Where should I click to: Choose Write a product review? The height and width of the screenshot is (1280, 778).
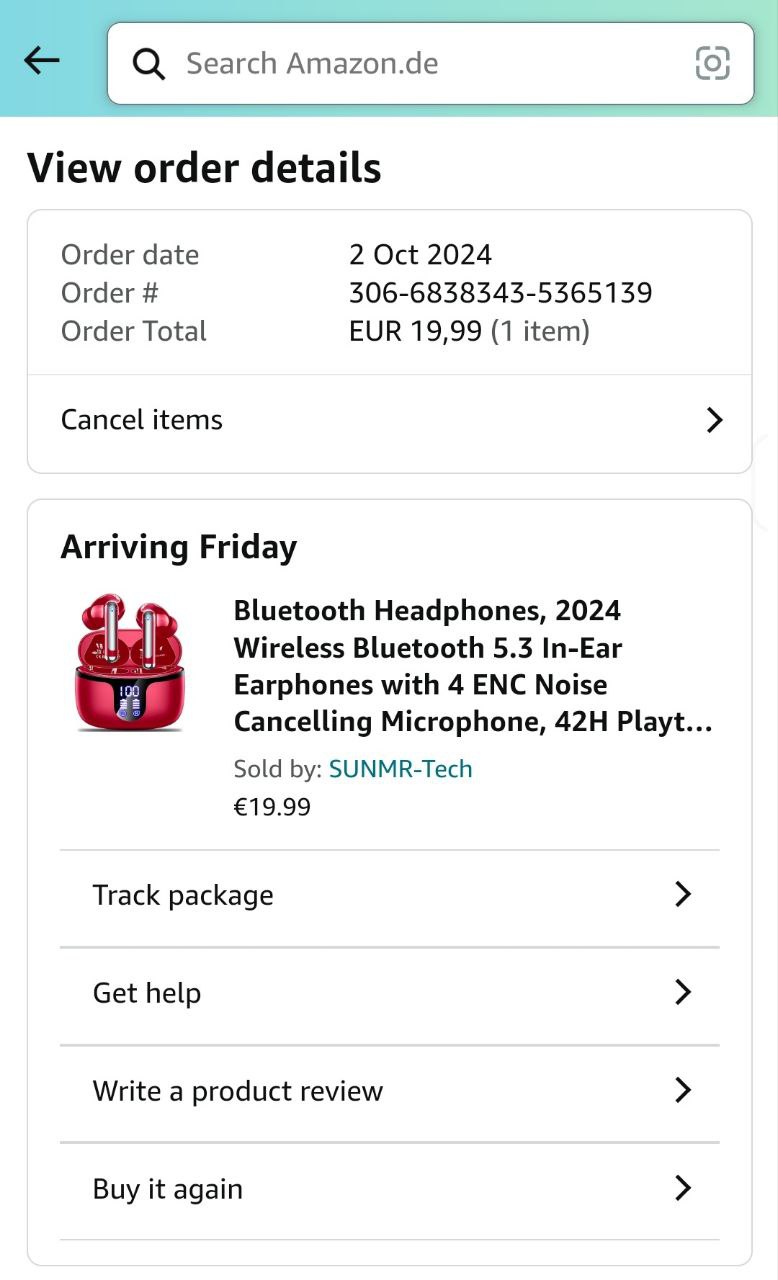pyautogui.click(x=238, y=1091)
